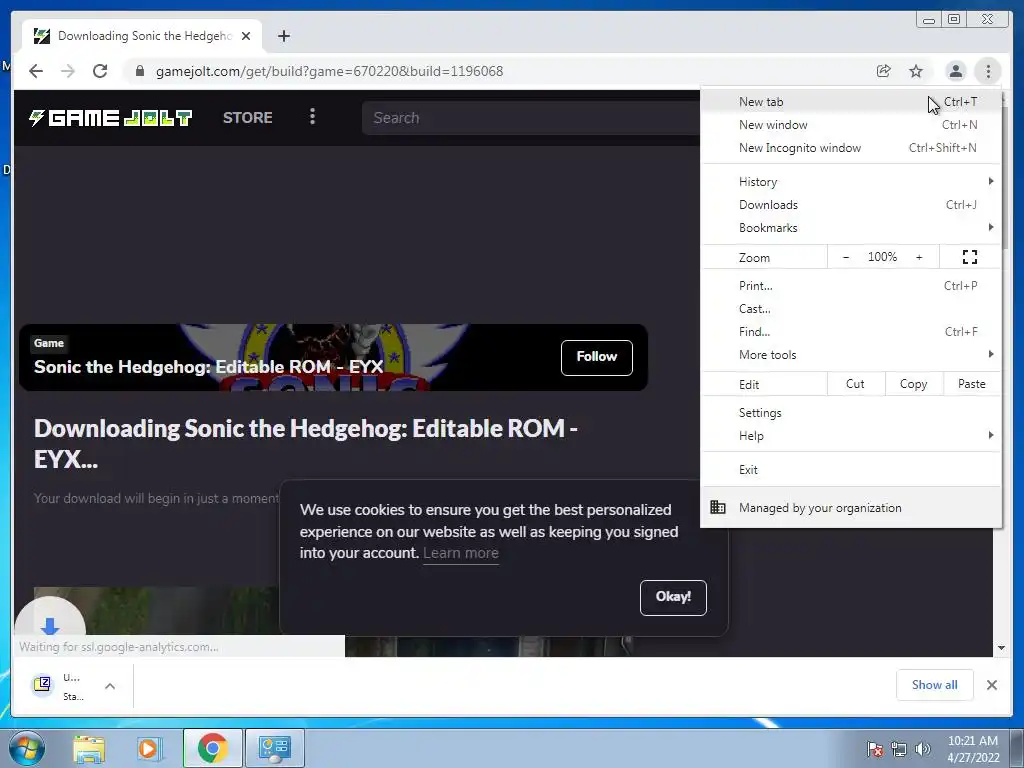Open the Game Jolt three-dot more menu

click(x=312, y=117)
